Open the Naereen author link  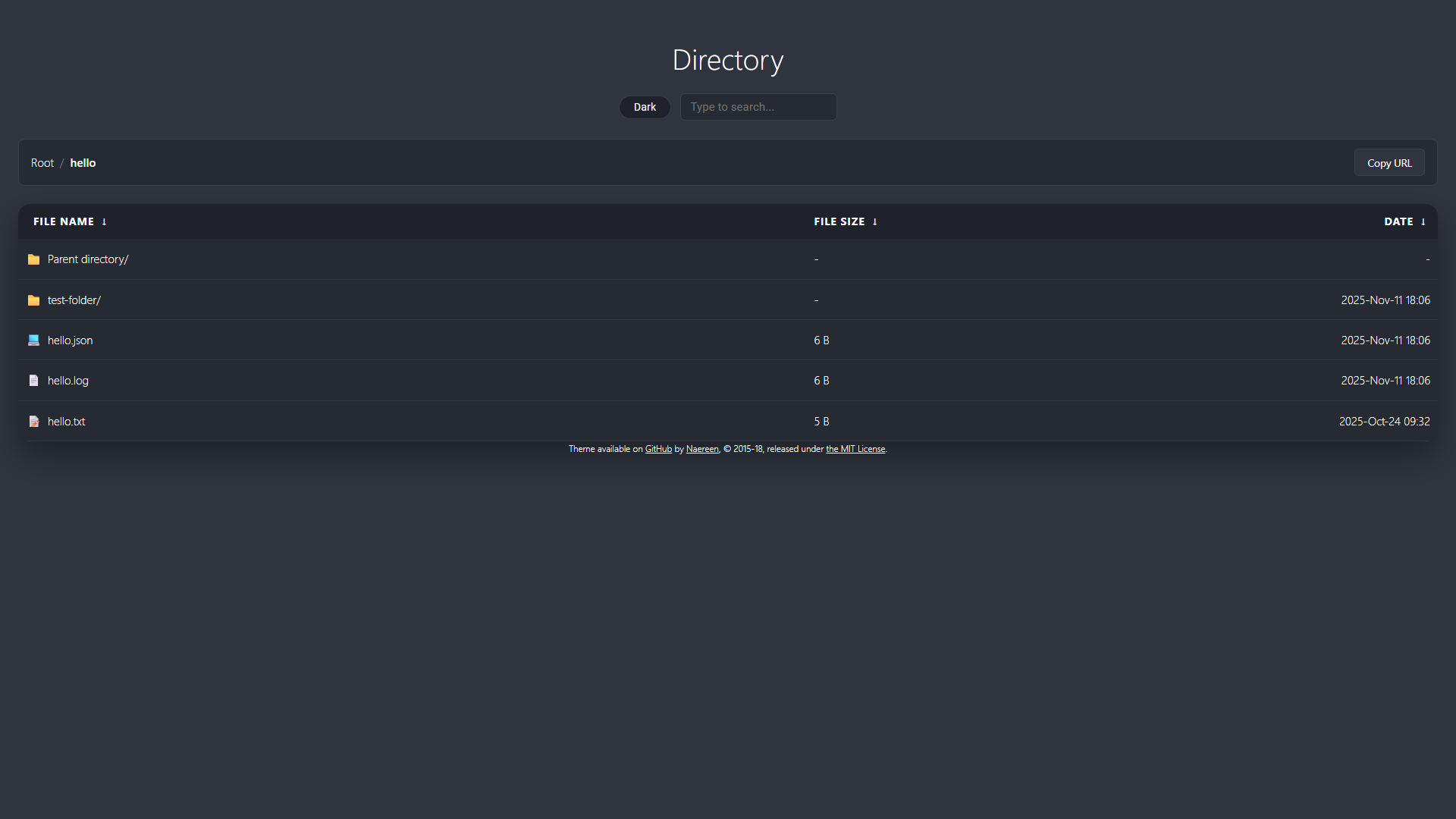click(x=702, y=449)
